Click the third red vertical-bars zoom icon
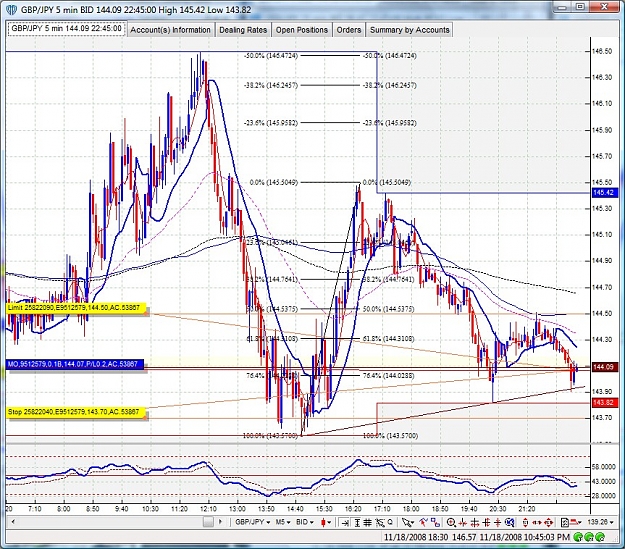 [x=486, y=523]
